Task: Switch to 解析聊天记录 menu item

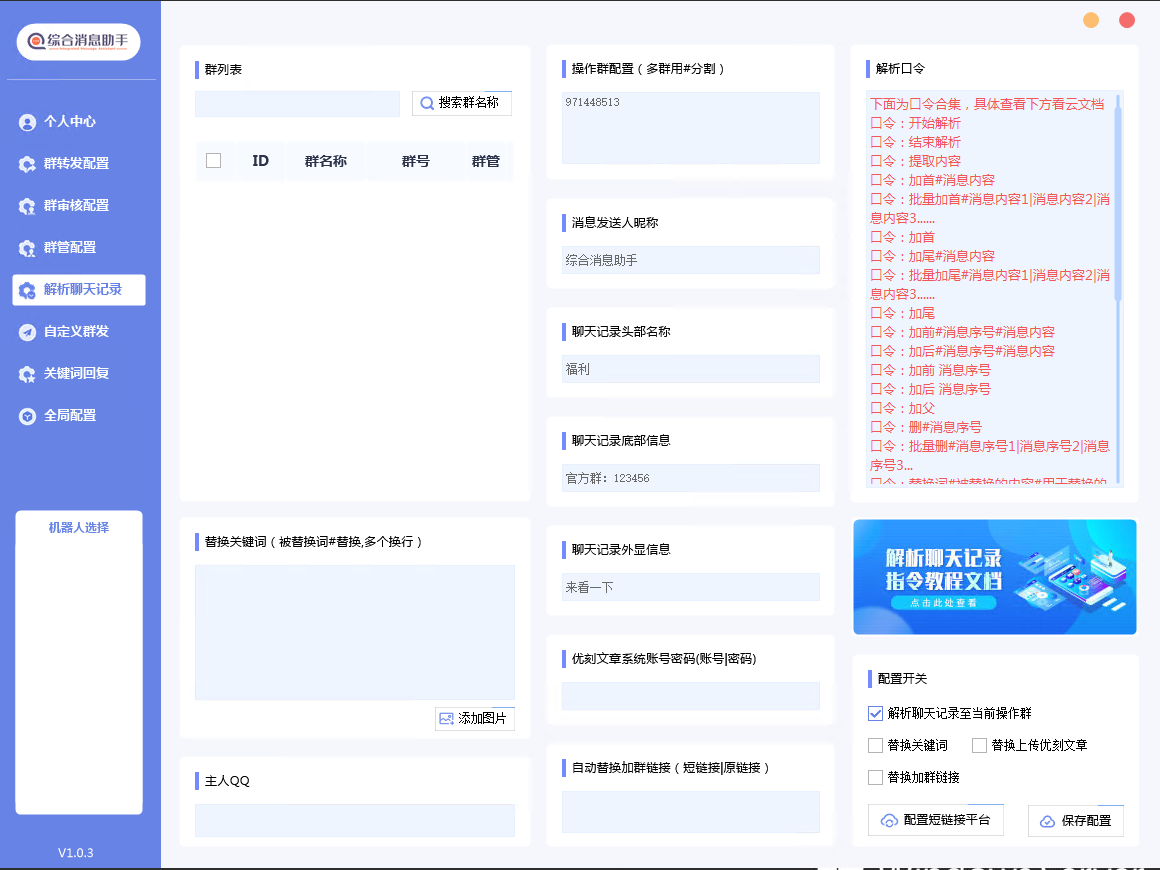Action: tap(80, 290)
